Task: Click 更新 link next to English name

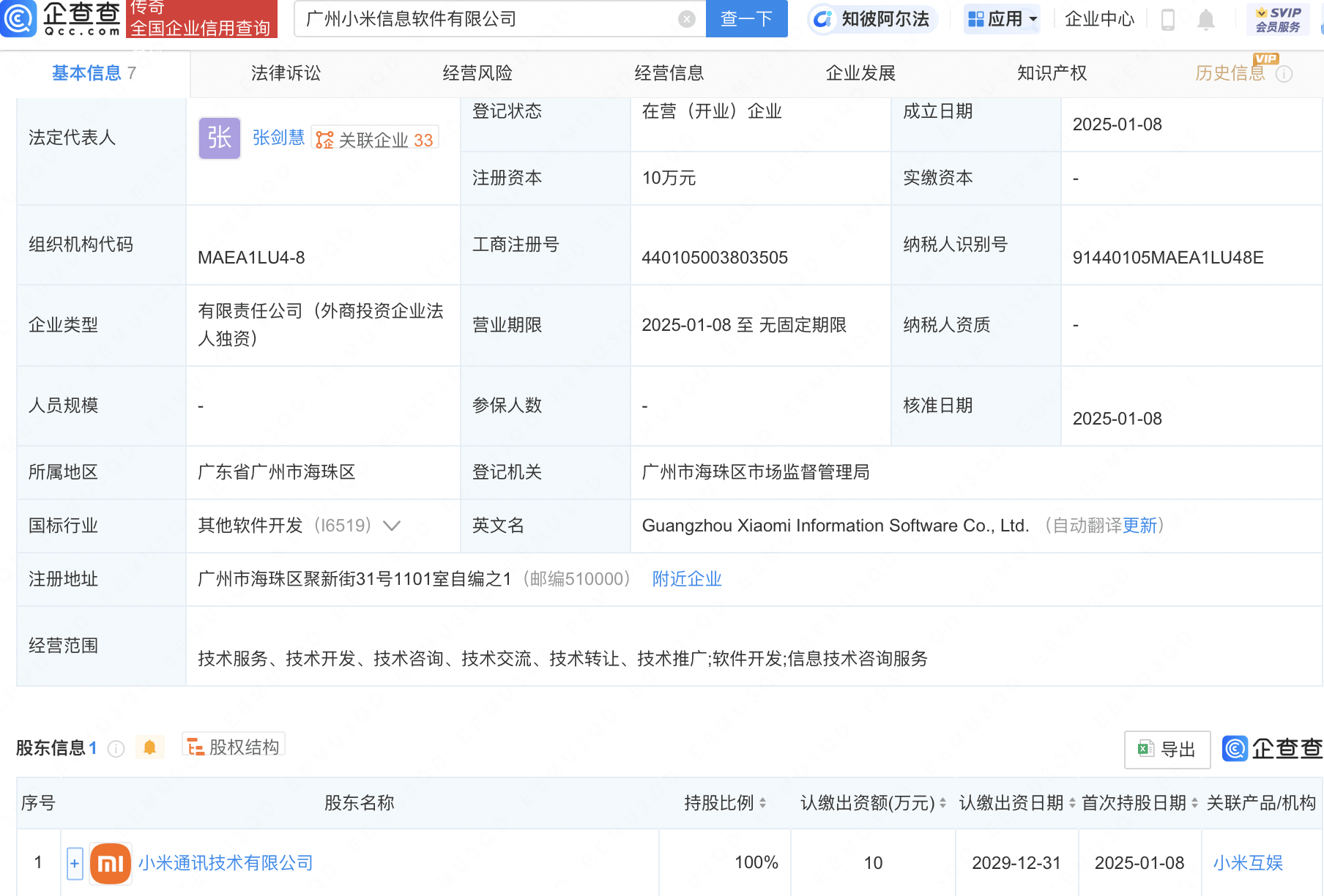Action: point(1139,526)
